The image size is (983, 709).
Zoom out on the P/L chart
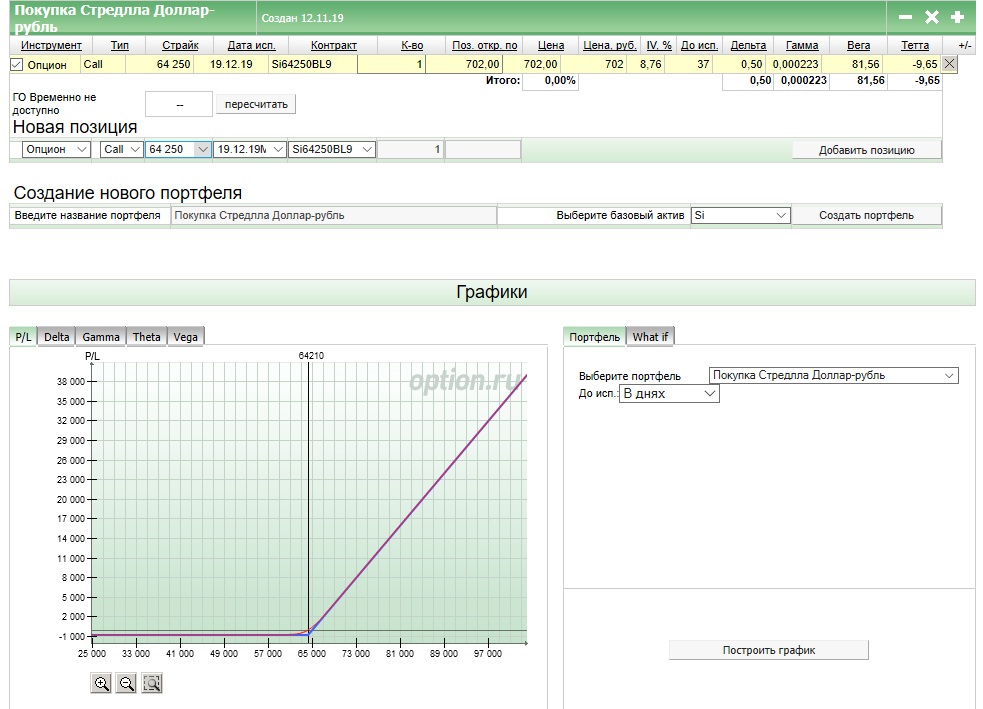tap(127, 683)
